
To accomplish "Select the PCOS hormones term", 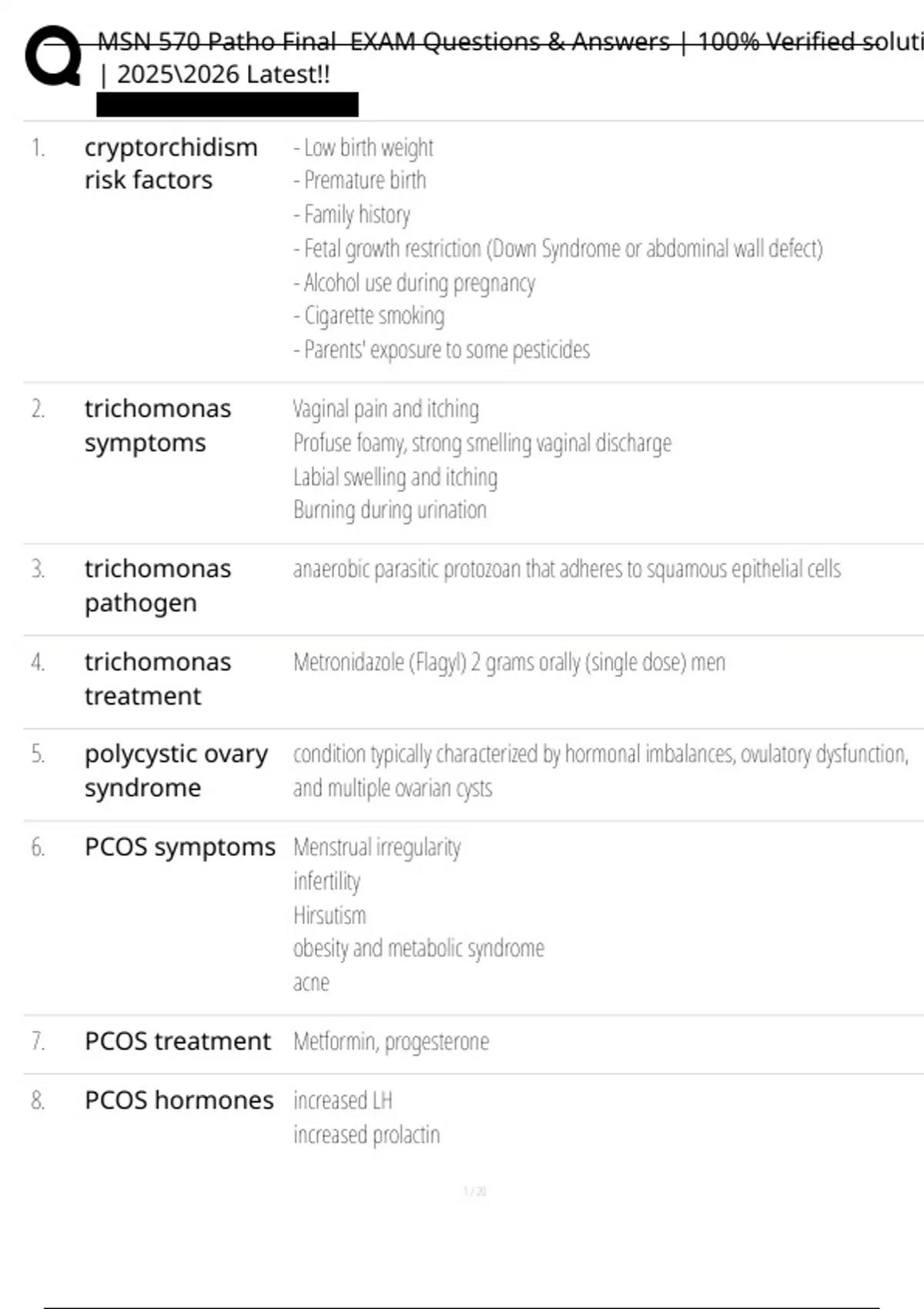I will click(x=179, y=1100).
